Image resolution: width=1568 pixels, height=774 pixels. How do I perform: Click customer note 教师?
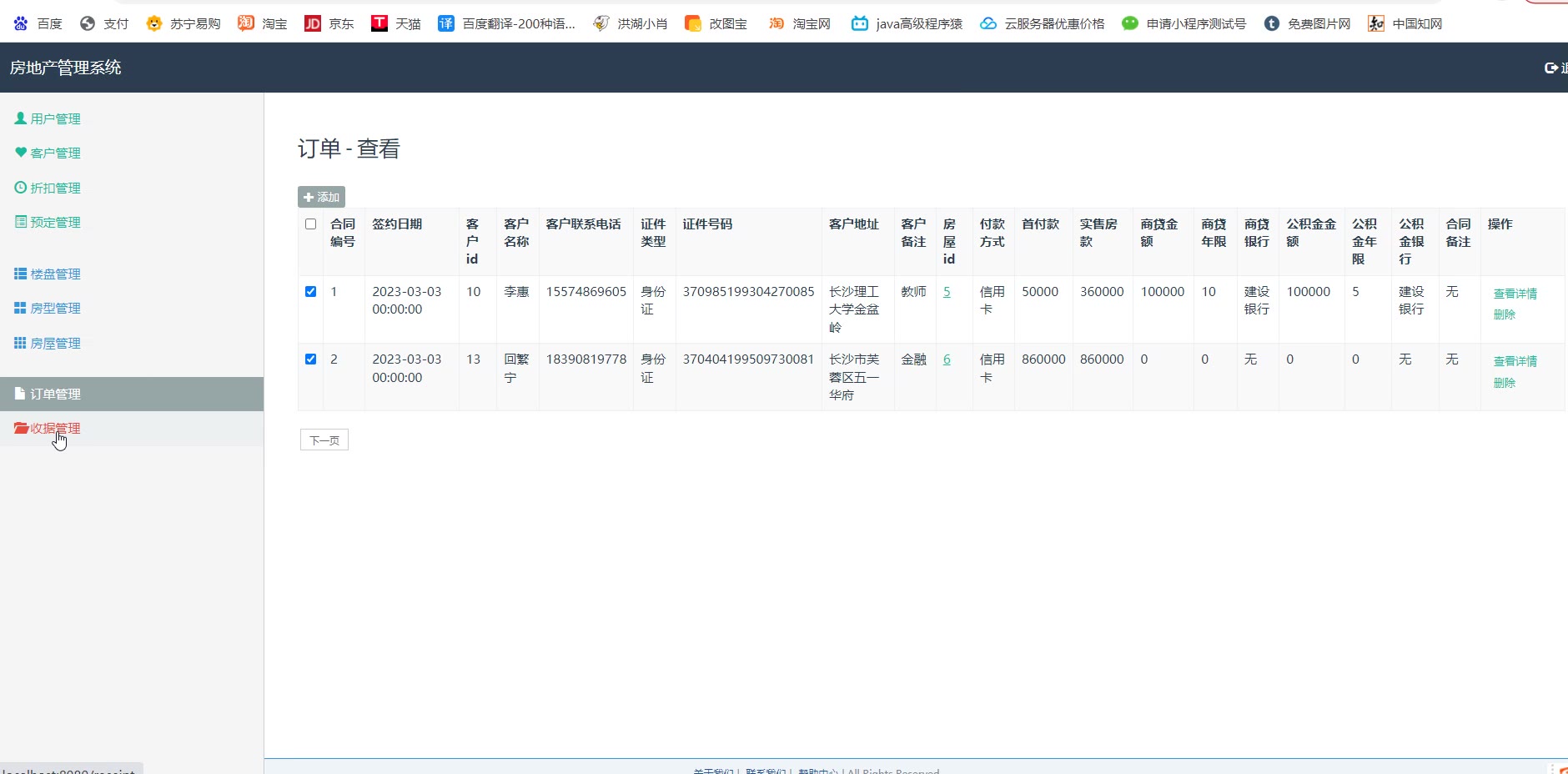tap(914, 292)
